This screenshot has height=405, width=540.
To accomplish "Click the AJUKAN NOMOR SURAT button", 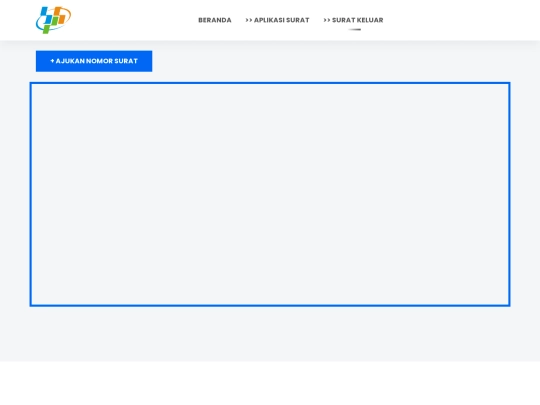I will click(94, 61).
